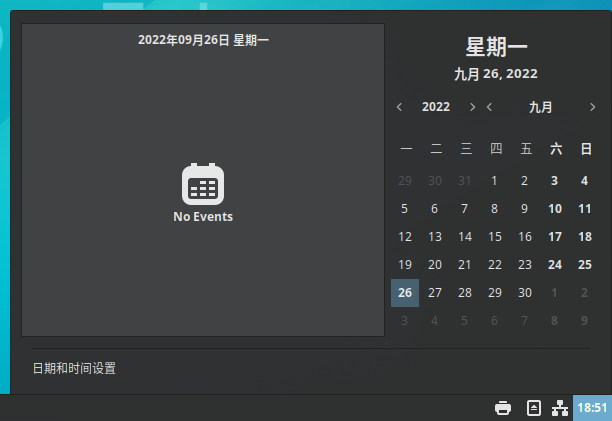Select September 1 in the calendar
The width and height of the screenshot is (612, 421).
(494, 181)
